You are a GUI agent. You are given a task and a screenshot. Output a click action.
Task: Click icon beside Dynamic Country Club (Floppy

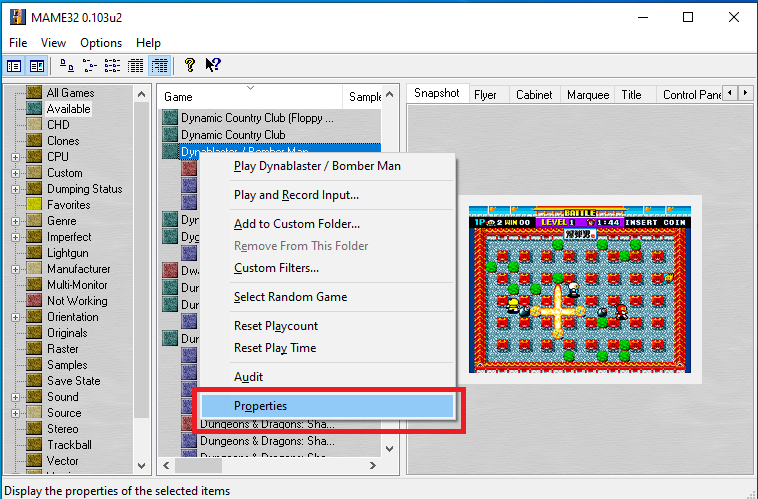click(170, 117)
